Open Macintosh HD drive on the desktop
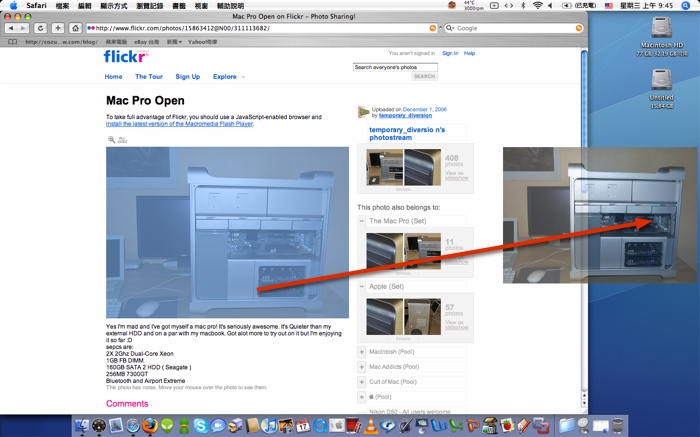Image resolution: width=700 pixels, height=437 pixels. pyautogui.click(x=661, y=28)
